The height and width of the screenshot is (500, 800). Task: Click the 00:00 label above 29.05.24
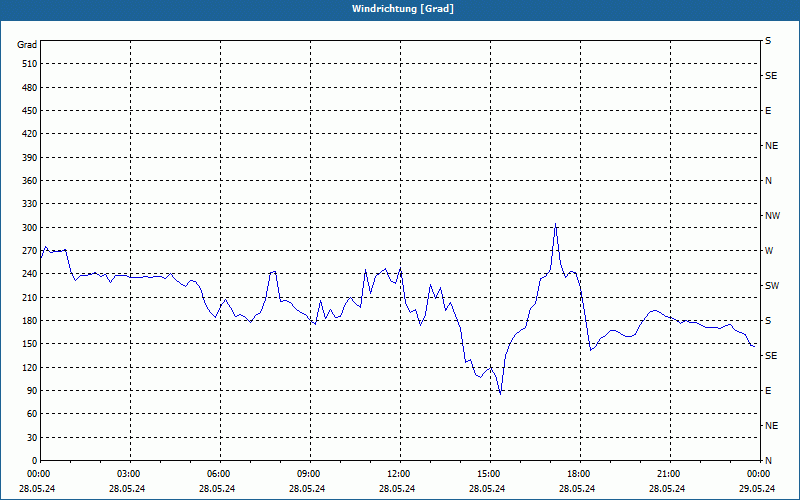pos(759,474)
